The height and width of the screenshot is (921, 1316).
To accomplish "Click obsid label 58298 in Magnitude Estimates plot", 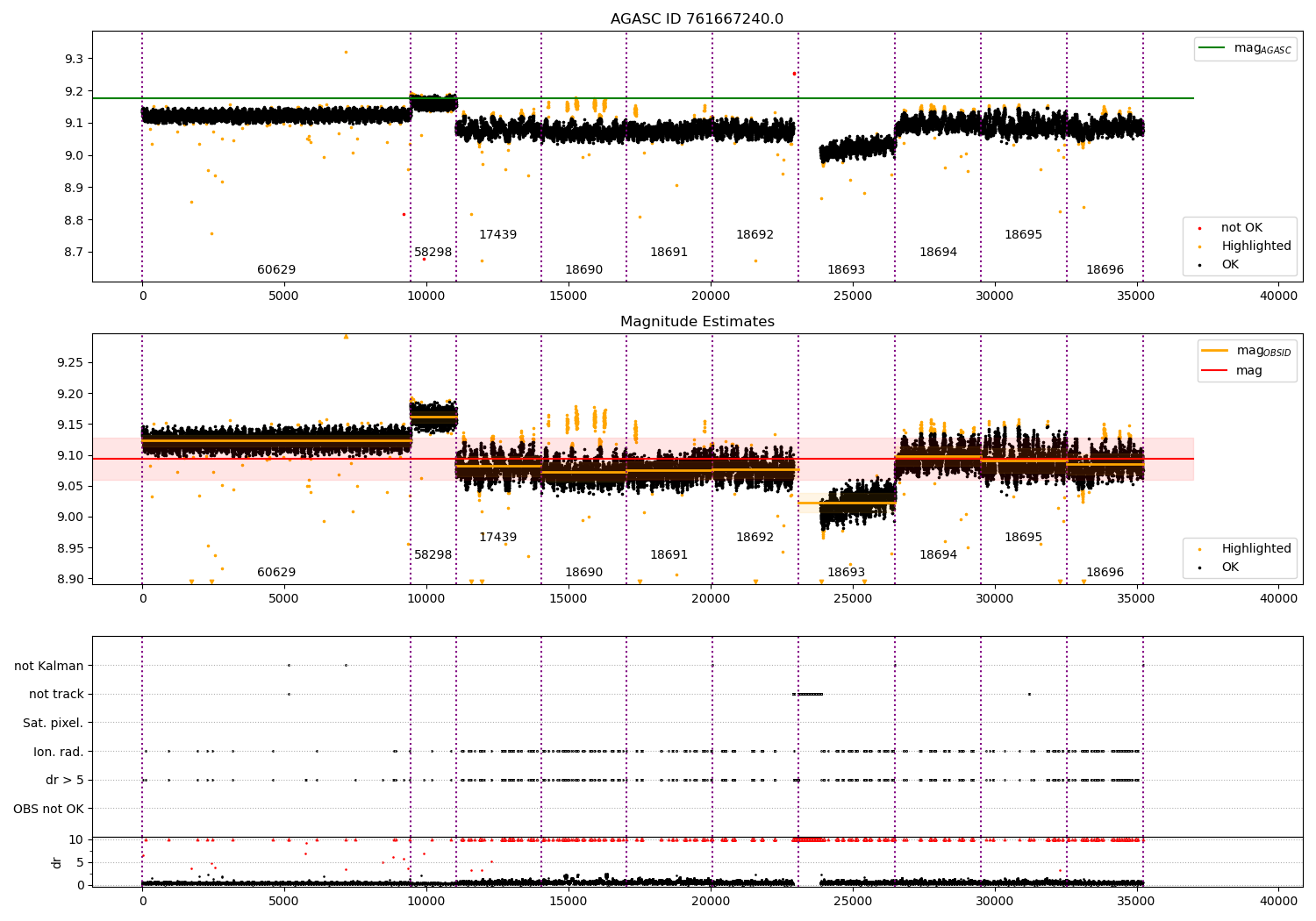I will click(433, 555).
